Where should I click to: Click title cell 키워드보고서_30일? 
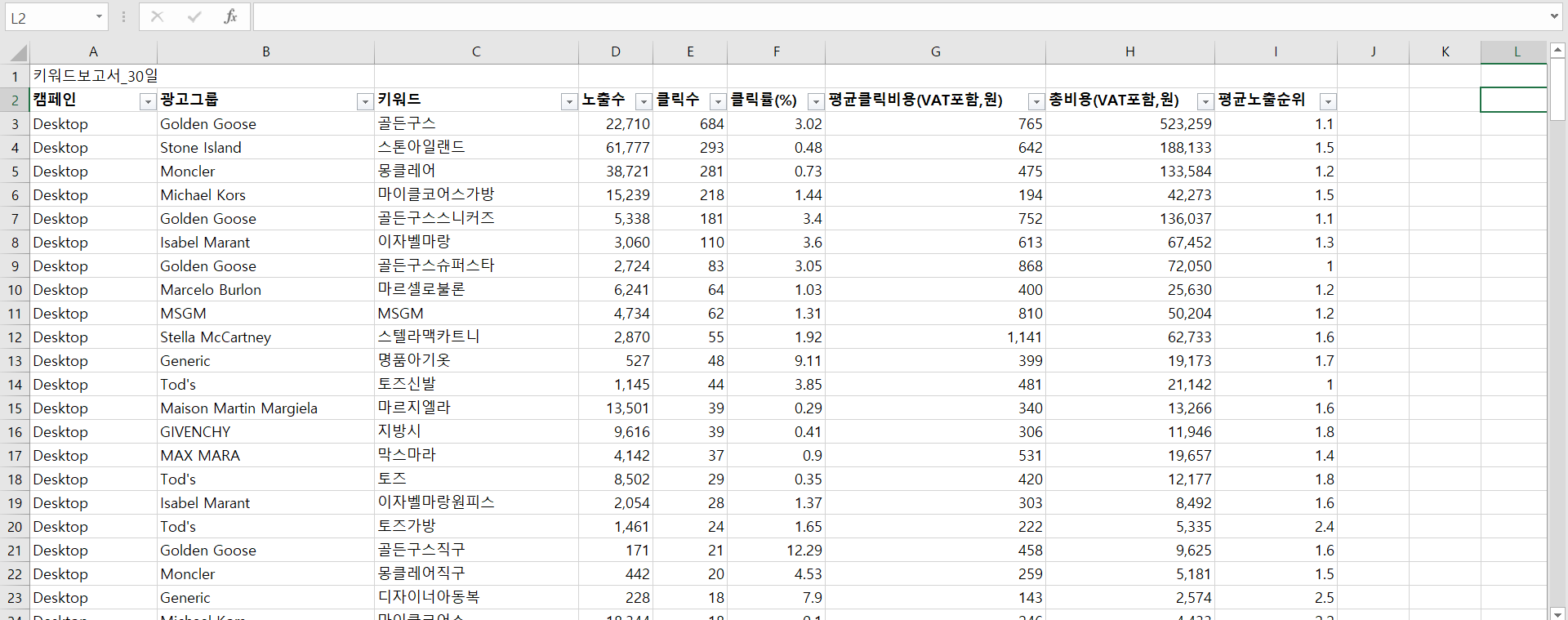coord(95,76)
